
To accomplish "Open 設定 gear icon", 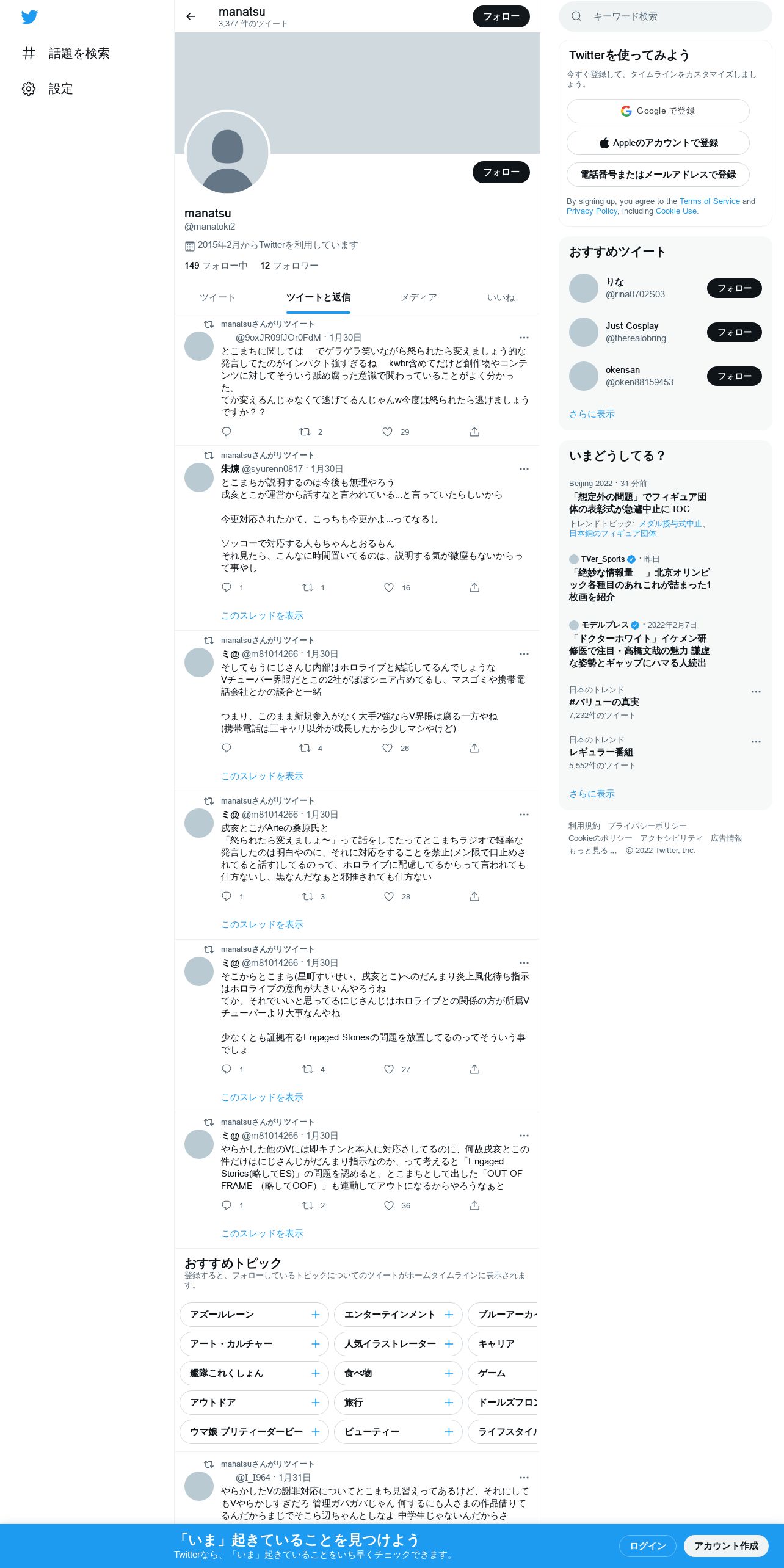I will coord(29,89).
